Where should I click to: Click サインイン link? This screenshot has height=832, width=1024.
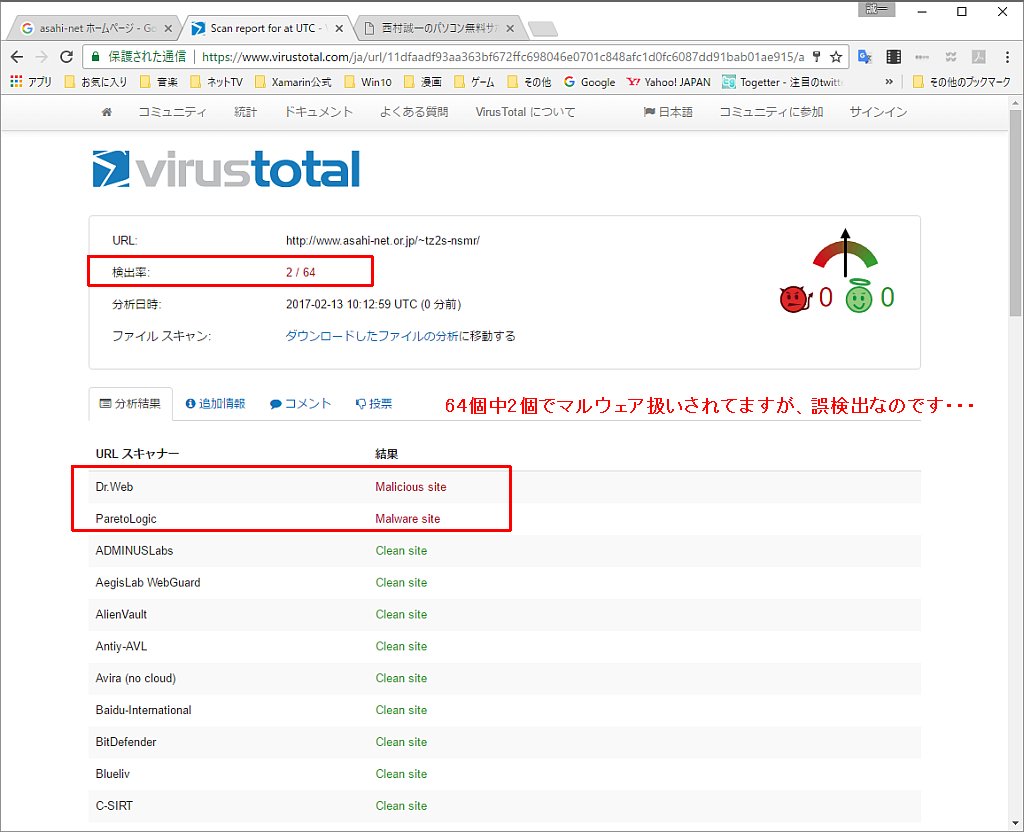click(x=878, y=112)
